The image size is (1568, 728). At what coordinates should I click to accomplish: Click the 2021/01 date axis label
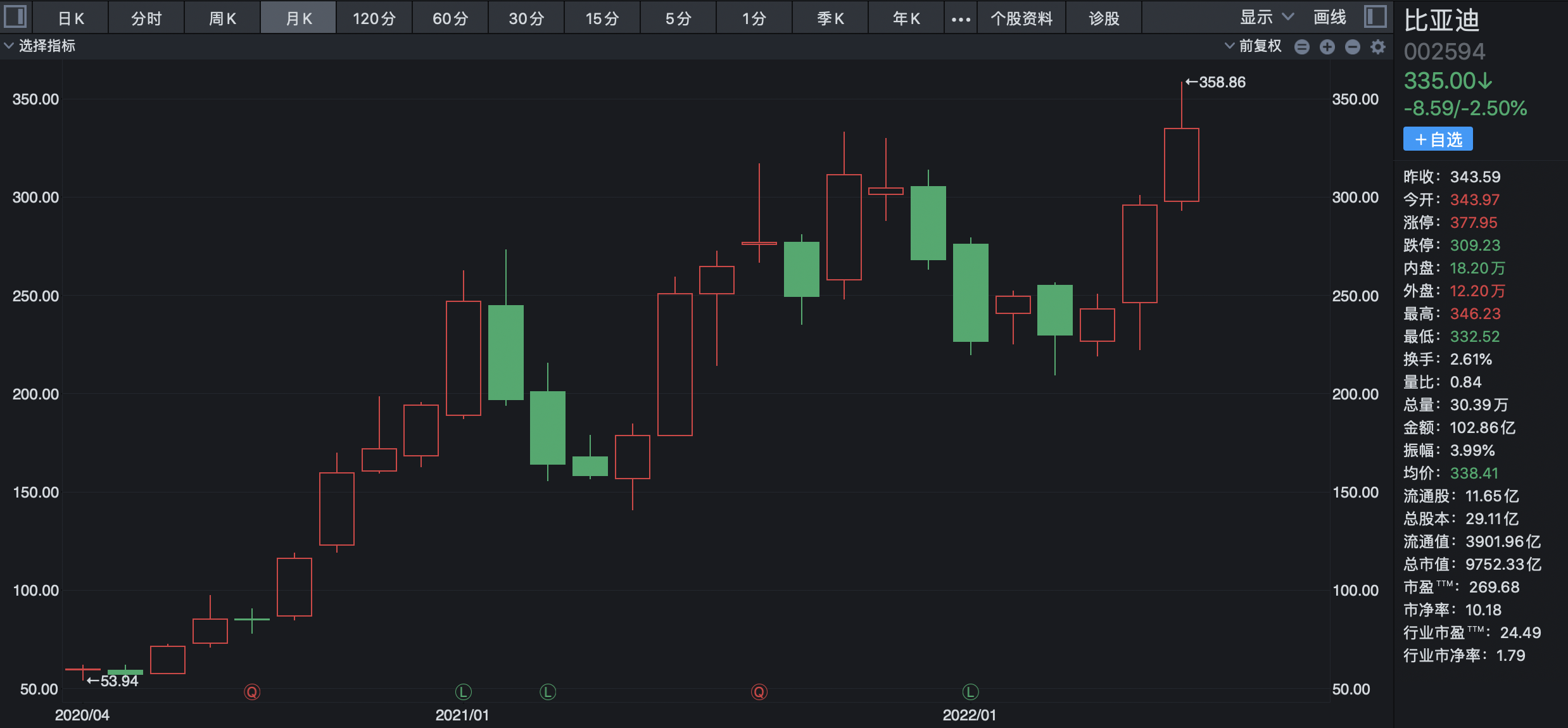(x=462, y=715)
